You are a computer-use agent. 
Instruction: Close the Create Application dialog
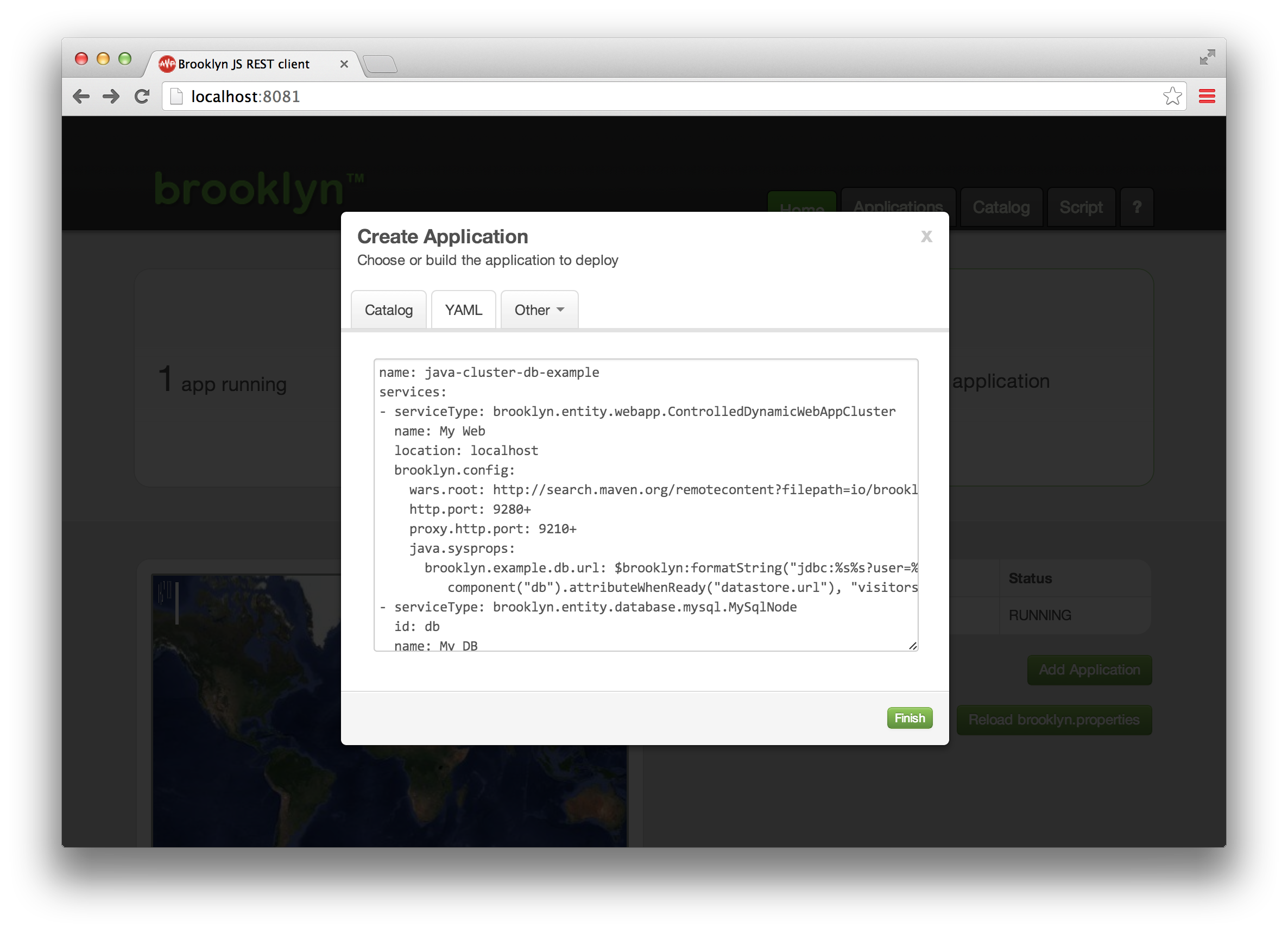pyautogui.click(x=926, y=236)
